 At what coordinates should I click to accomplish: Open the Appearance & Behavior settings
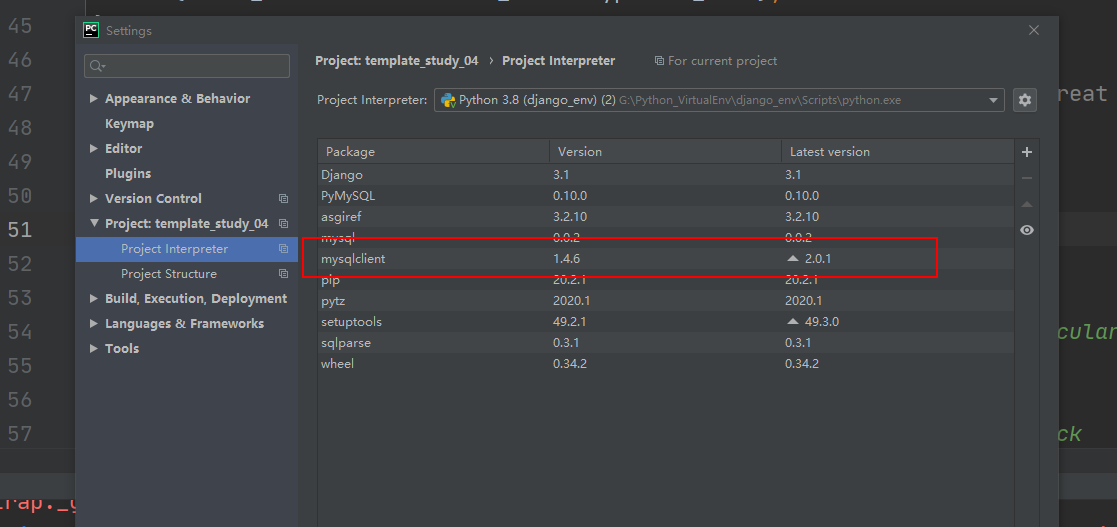(x=177, y=98)
